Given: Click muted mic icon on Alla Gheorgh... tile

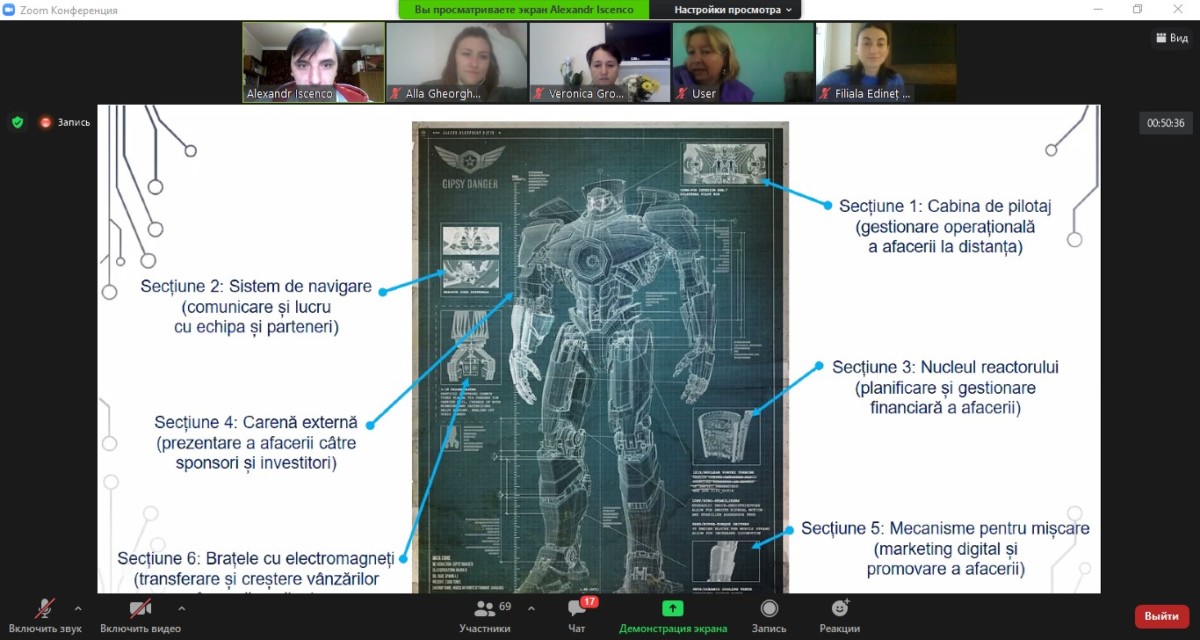Looking at the screenshot, I should [395, 94].
